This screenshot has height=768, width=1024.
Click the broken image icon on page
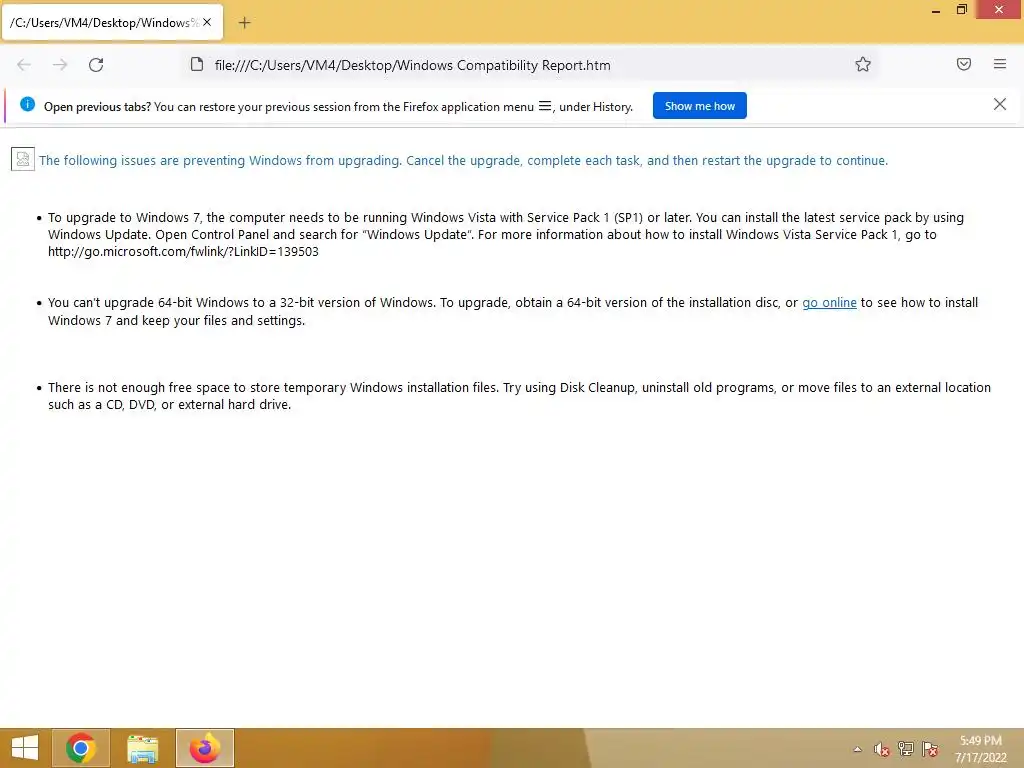pos(23,159)
